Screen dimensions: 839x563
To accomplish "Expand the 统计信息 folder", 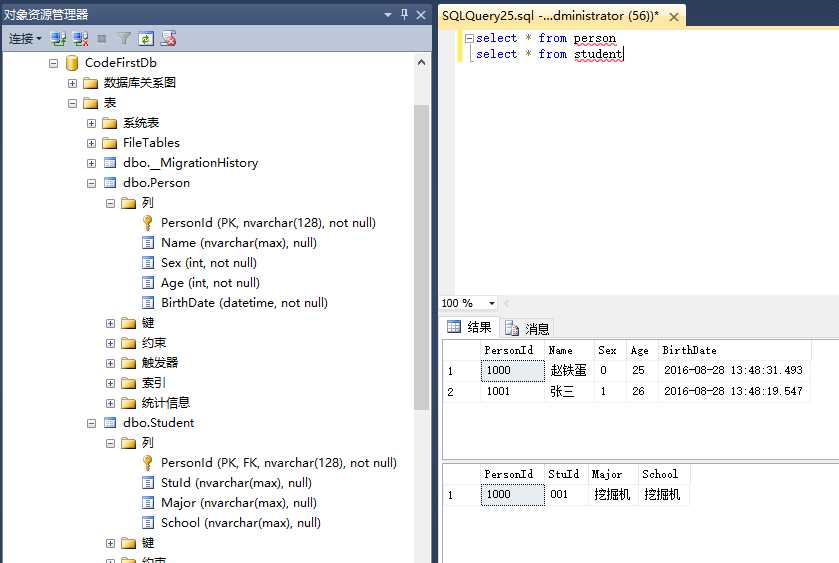I will [x=110, y=404].
